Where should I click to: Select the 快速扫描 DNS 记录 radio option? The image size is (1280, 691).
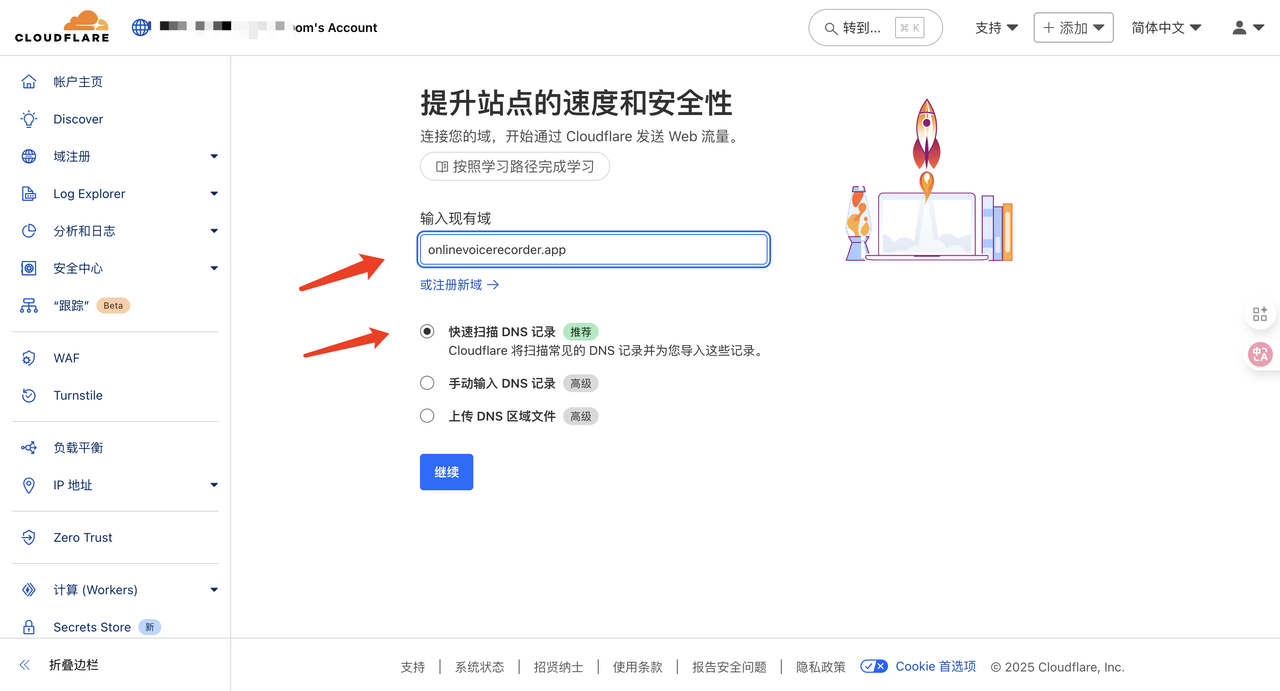(427, 332)
